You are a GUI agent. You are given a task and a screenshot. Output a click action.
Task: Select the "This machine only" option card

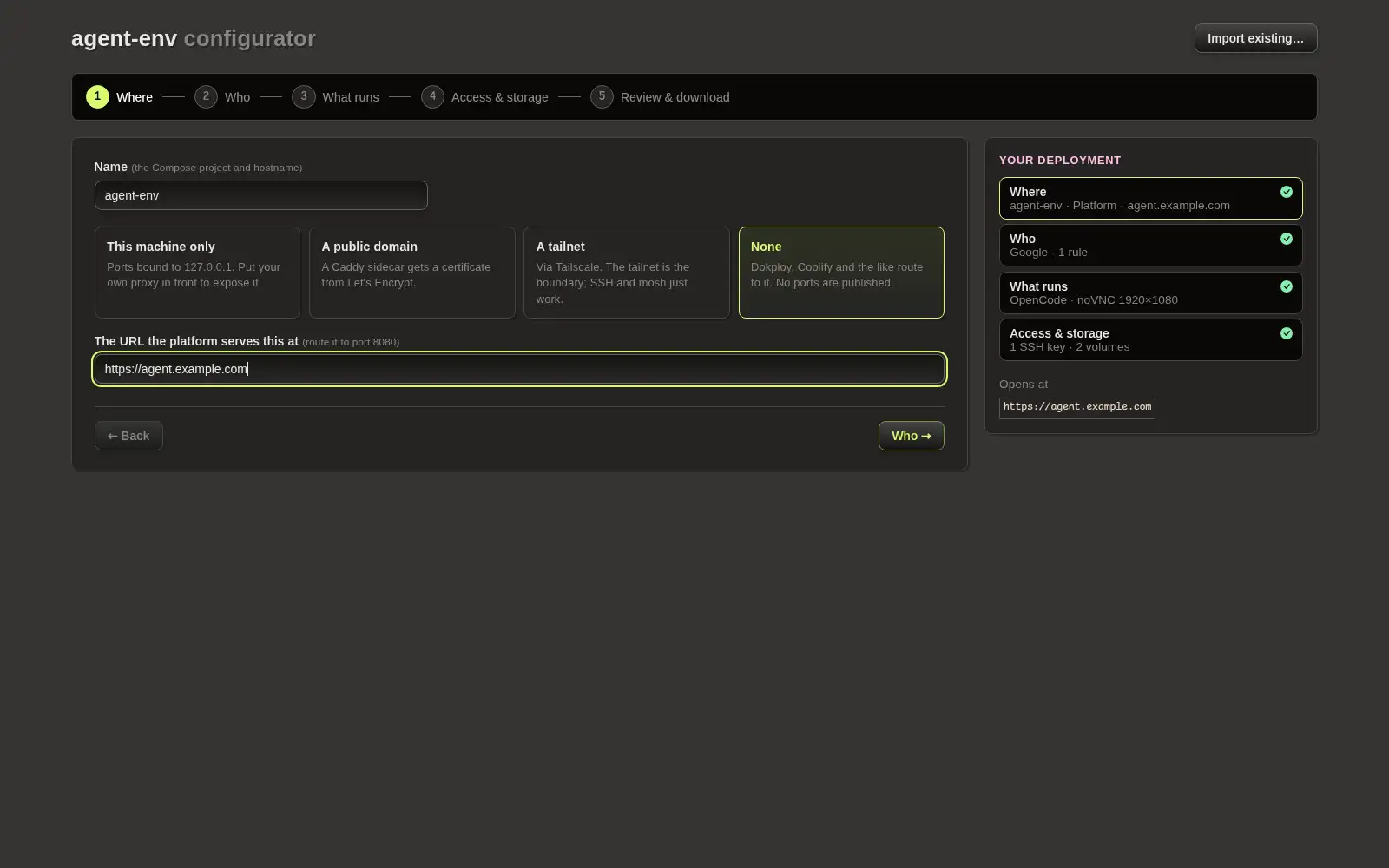197,273
